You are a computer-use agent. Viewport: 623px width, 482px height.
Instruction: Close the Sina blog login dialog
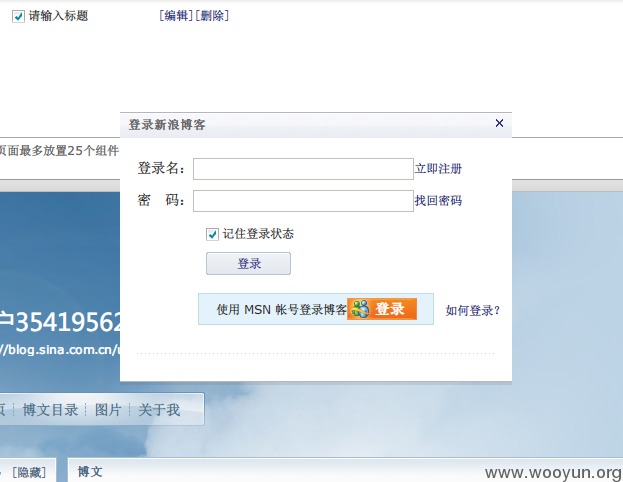point(499,123)
